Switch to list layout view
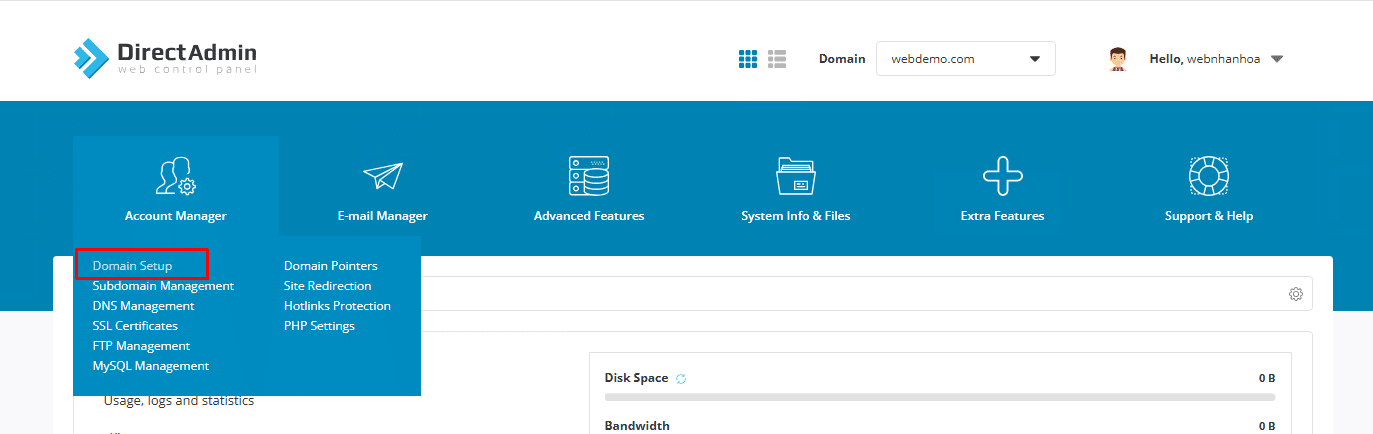The width and height of the screenshot is (1373, 434). [x=777, y=59]
